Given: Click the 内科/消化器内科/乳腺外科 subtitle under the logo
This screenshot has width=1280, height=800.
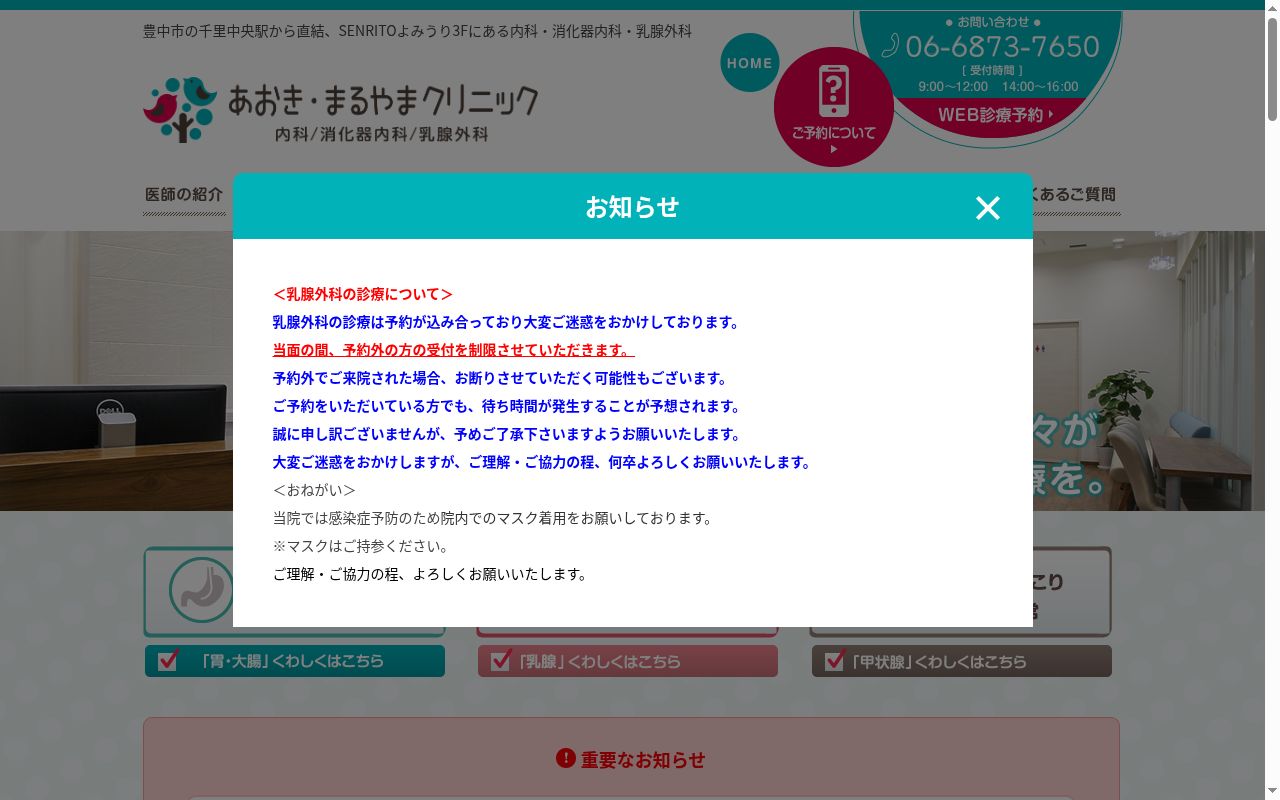Looking at the screenshot, I should pos(382,134).
